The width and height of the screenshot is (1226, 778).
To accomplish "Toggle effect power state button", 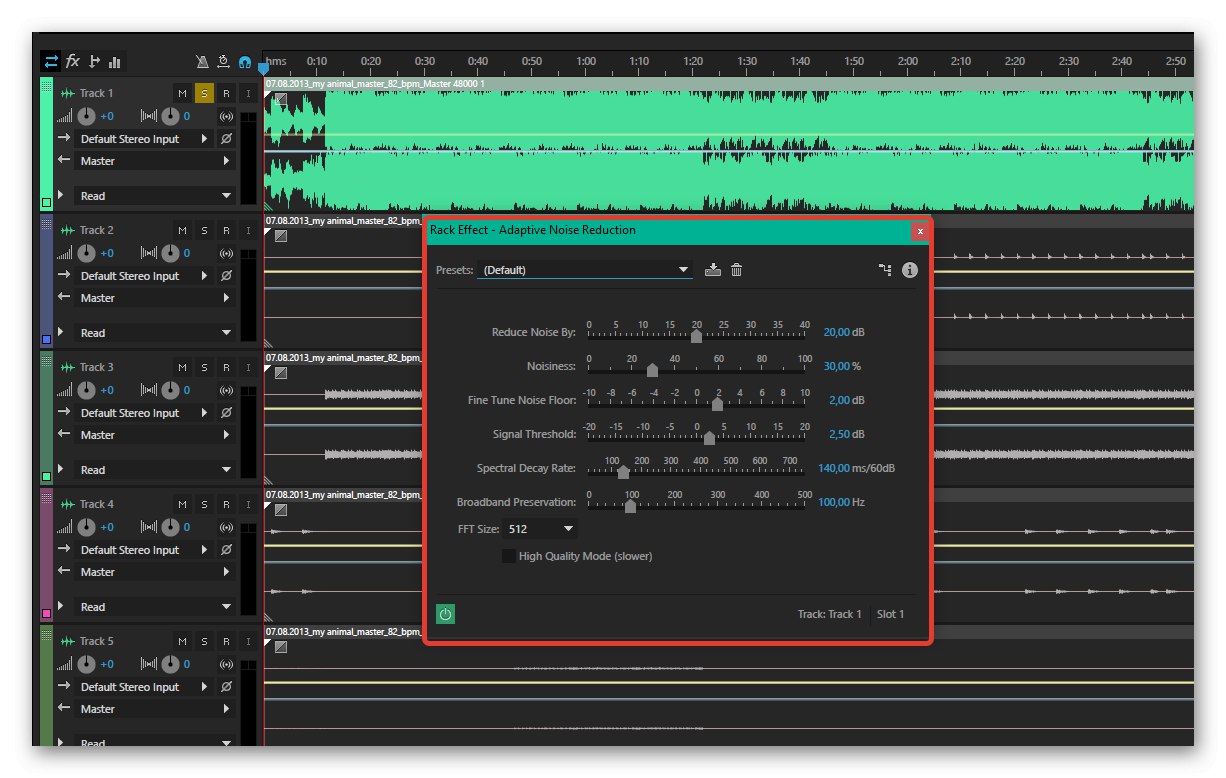I will click(446, 614).
